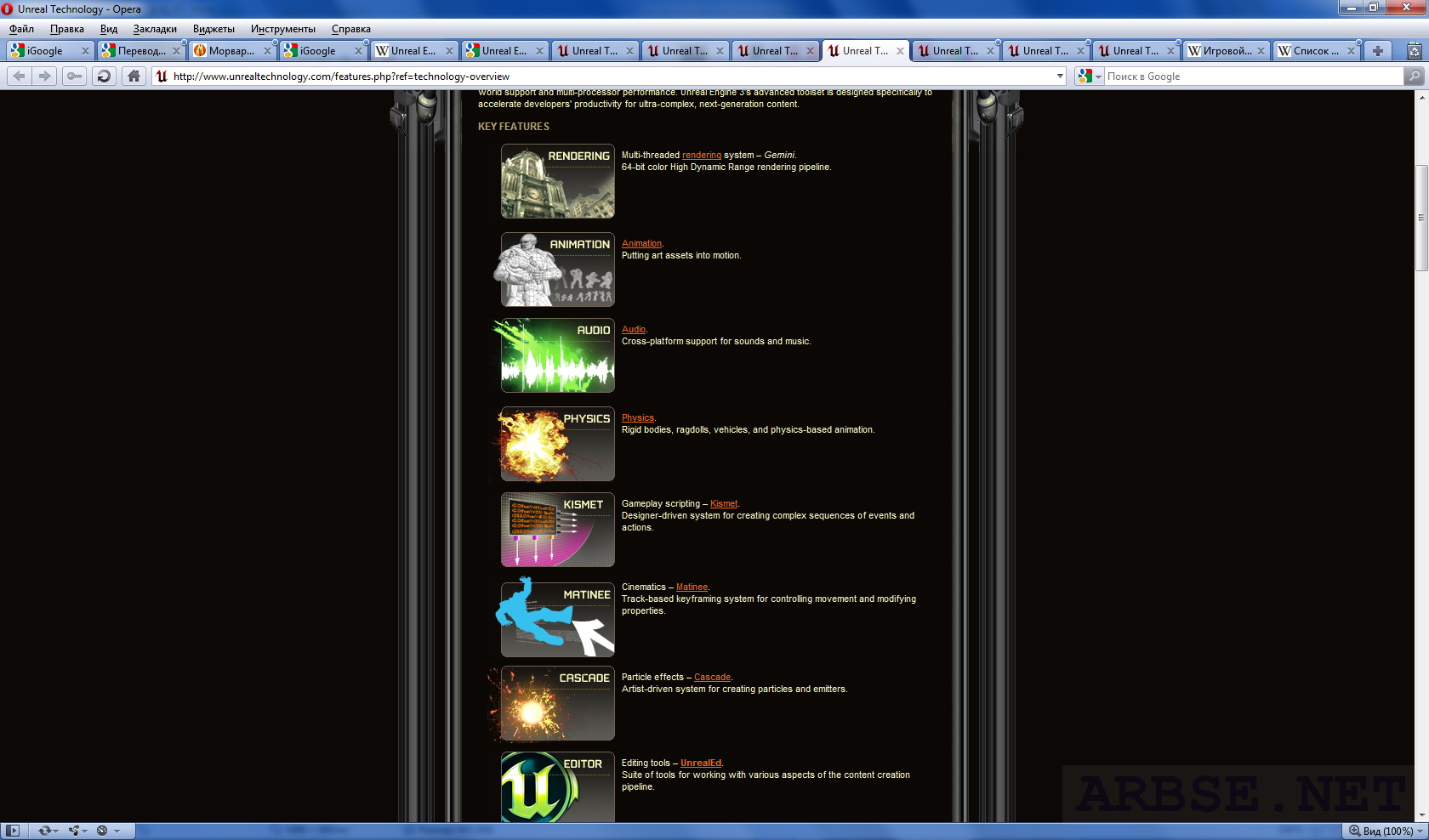Screen dimensions: 1429x840
Task: Follow the Physics hyperlink
Action: pos(638,417)
